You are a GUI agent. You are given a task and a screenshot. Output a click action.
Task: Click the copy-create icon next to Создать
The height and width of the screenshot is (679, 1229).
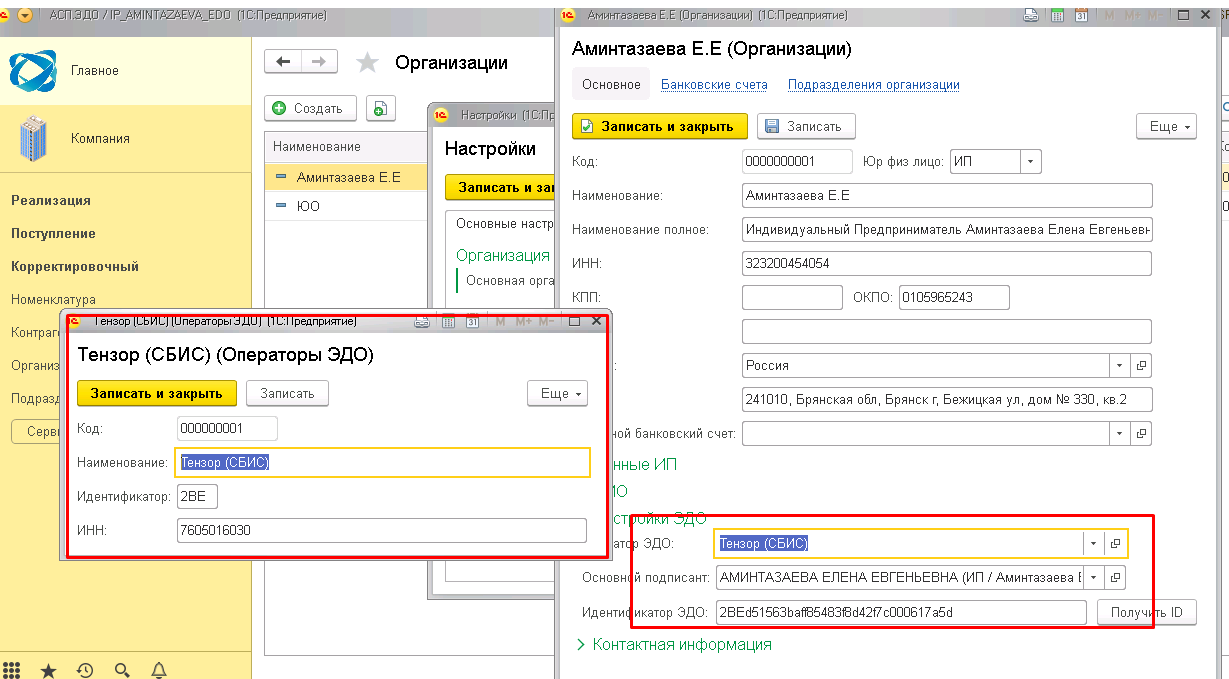coord(381,108)
